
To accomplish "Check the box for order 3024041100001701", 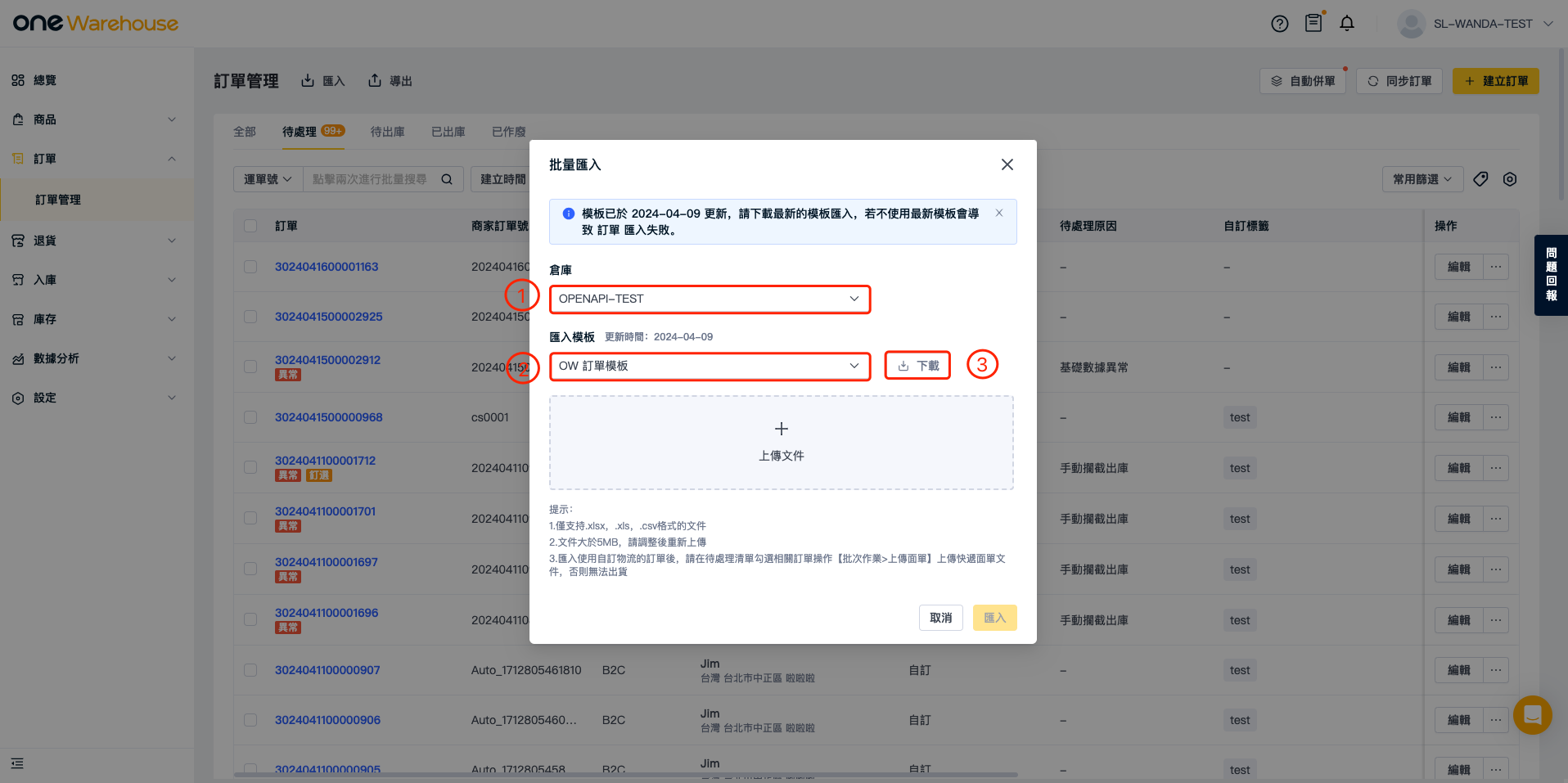I will coord(250,518).
